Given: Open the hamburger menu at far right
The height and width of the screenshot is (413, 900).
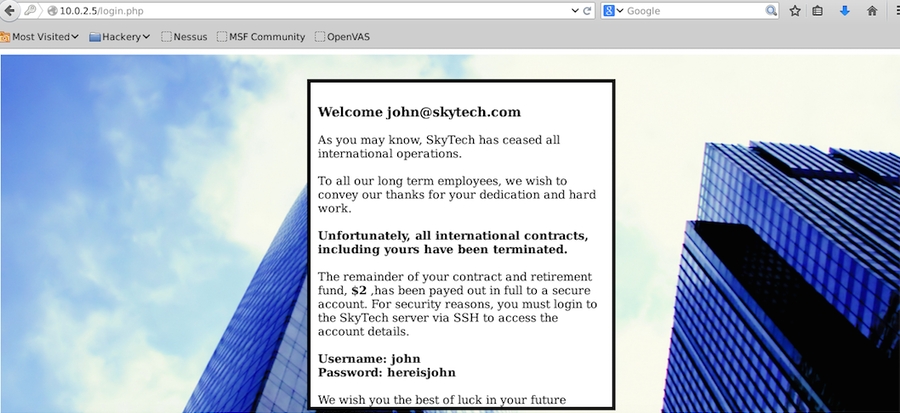Looking at the screenshot, I should 896,11.
